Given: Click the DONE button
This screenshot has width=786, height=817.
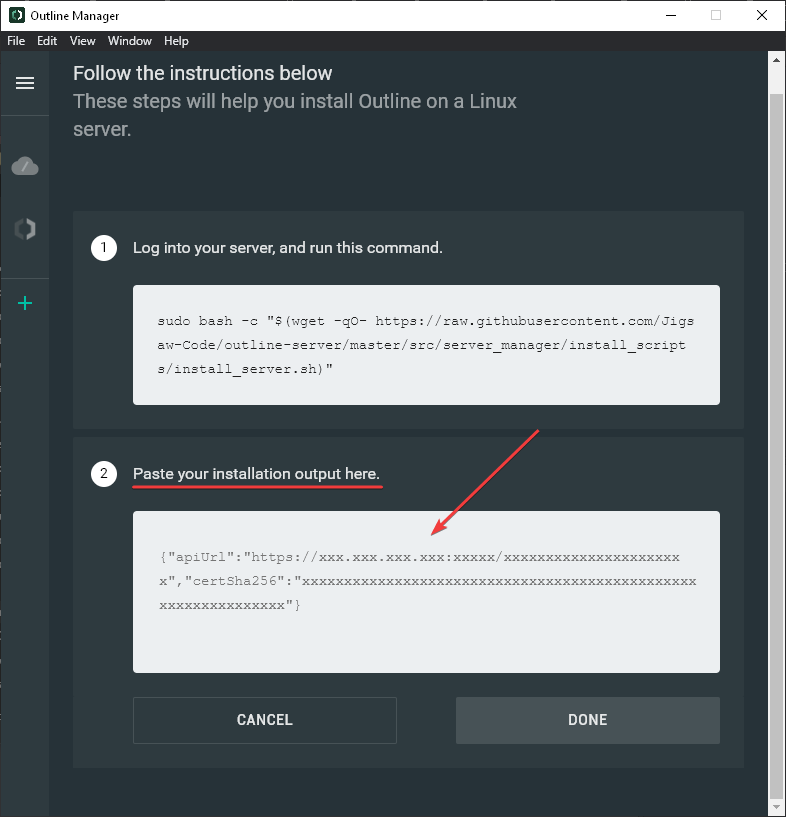Looking at the screenshot, I should [x=588, y=720].
